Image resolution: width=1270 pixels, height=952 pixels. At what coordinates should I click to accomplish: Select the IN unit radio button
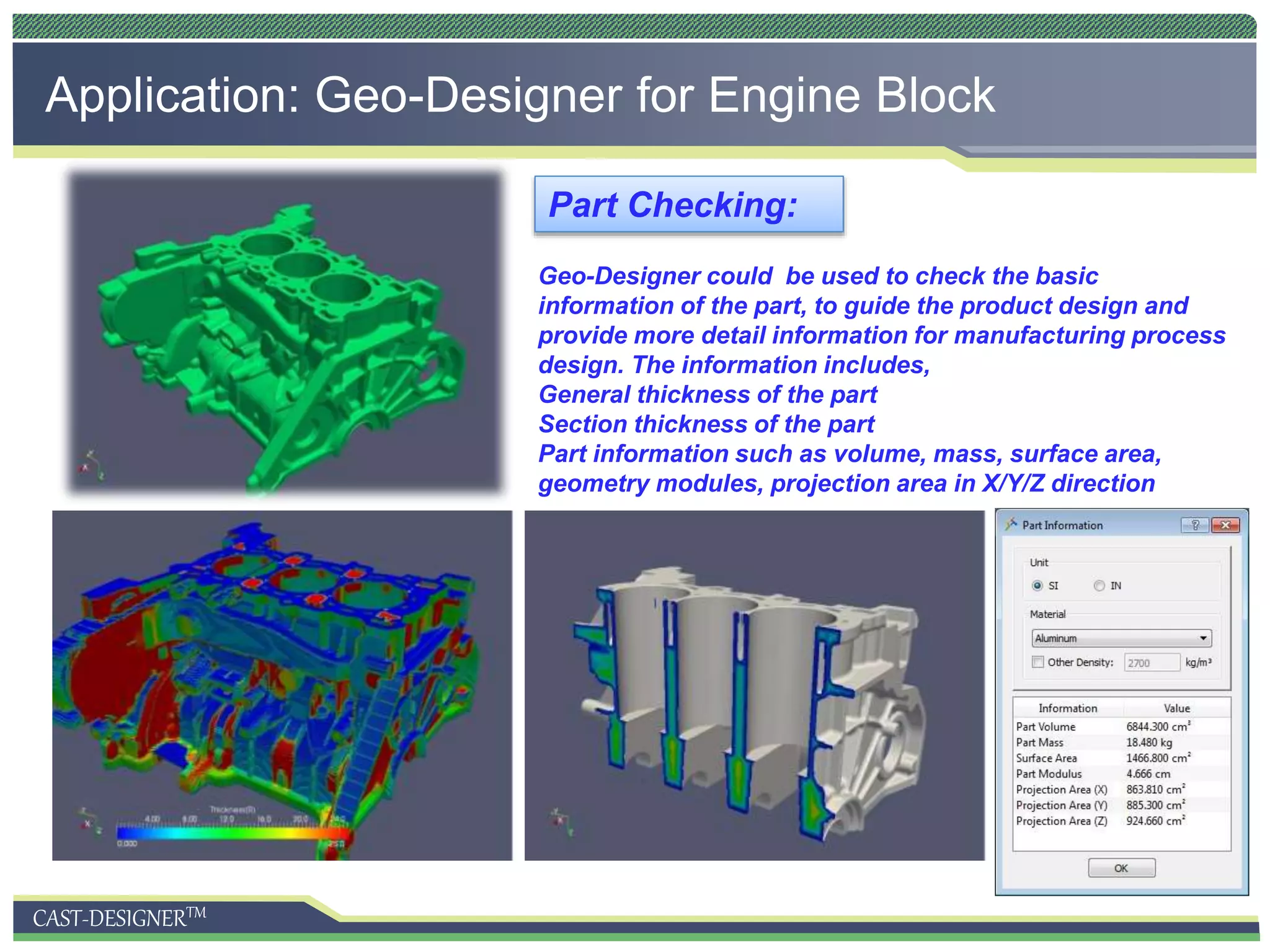[x=1099, y=585]
